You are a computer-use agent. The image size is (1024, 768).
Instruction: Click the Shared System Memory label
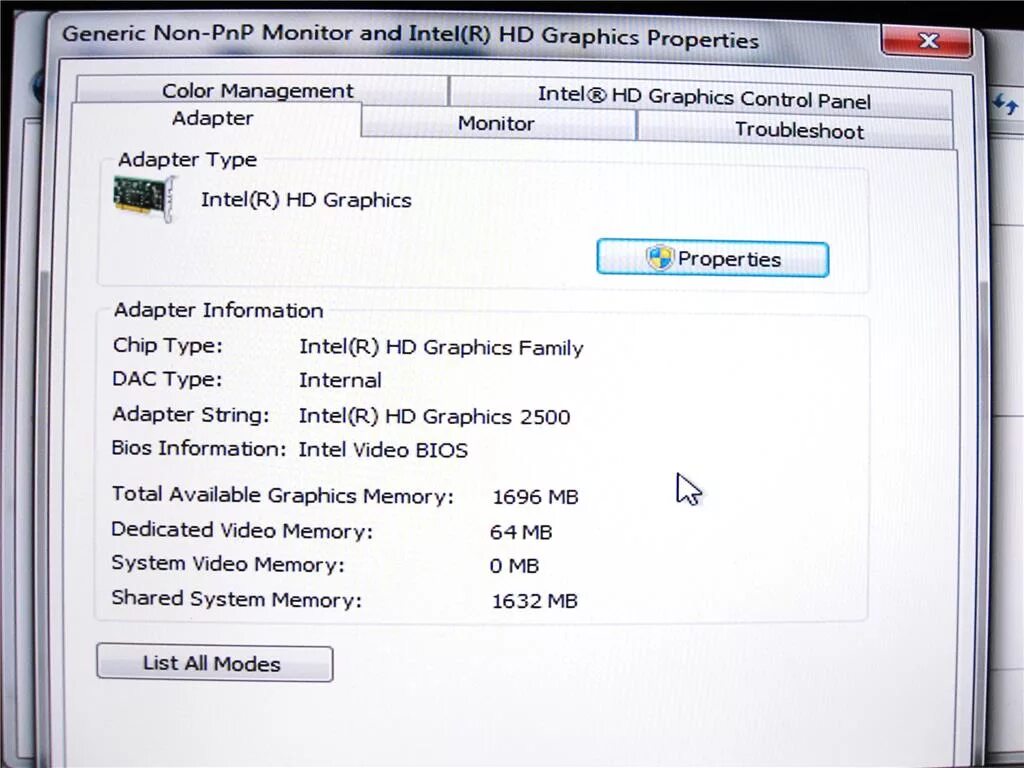click(x=236, y=599)
